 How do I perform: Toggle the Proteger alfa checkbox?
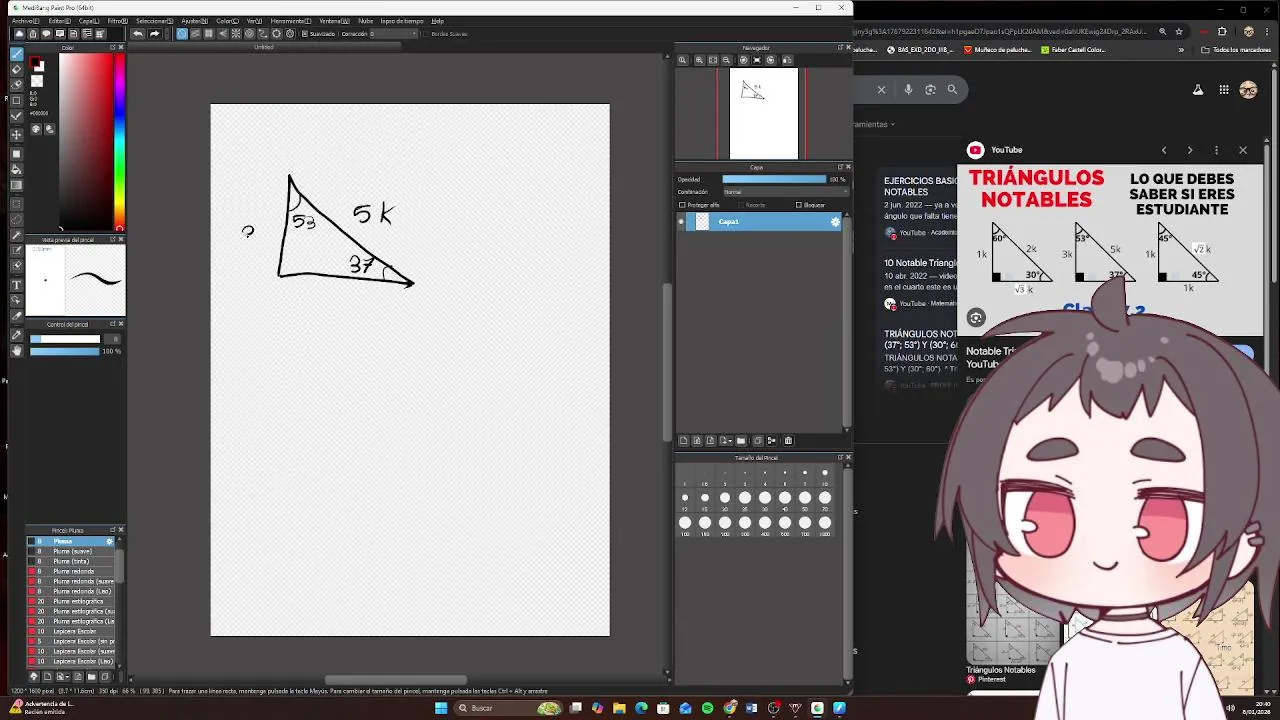click(x=682, y=205)
